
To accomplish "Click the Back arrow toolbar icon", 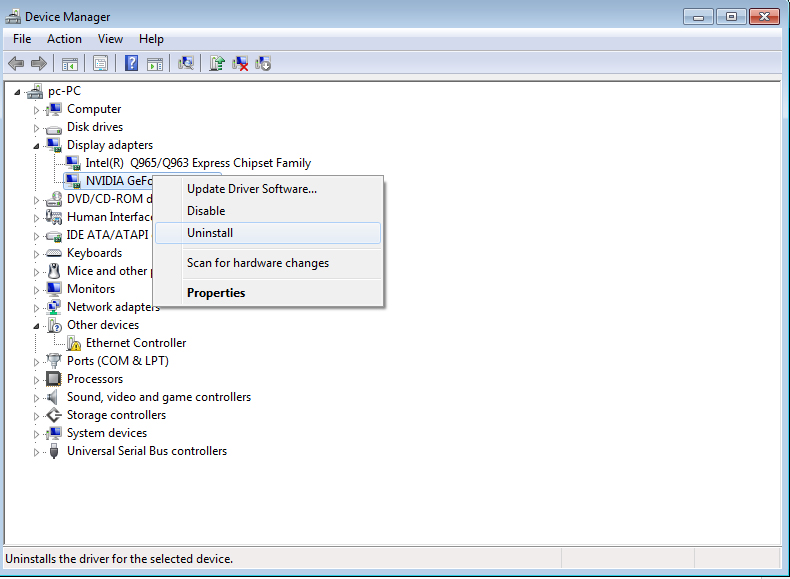I will pos(16,63).
